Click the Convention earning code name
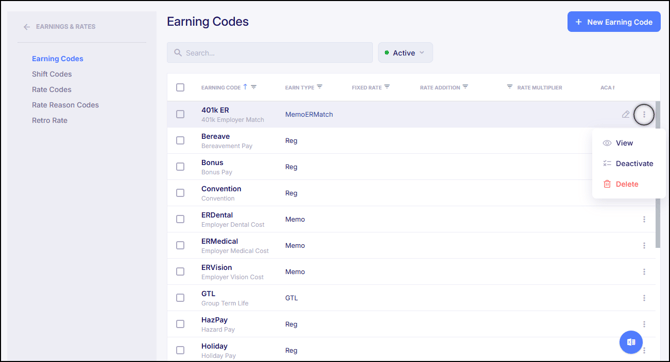This screenshot has width=670, height=362. [221, 188]
